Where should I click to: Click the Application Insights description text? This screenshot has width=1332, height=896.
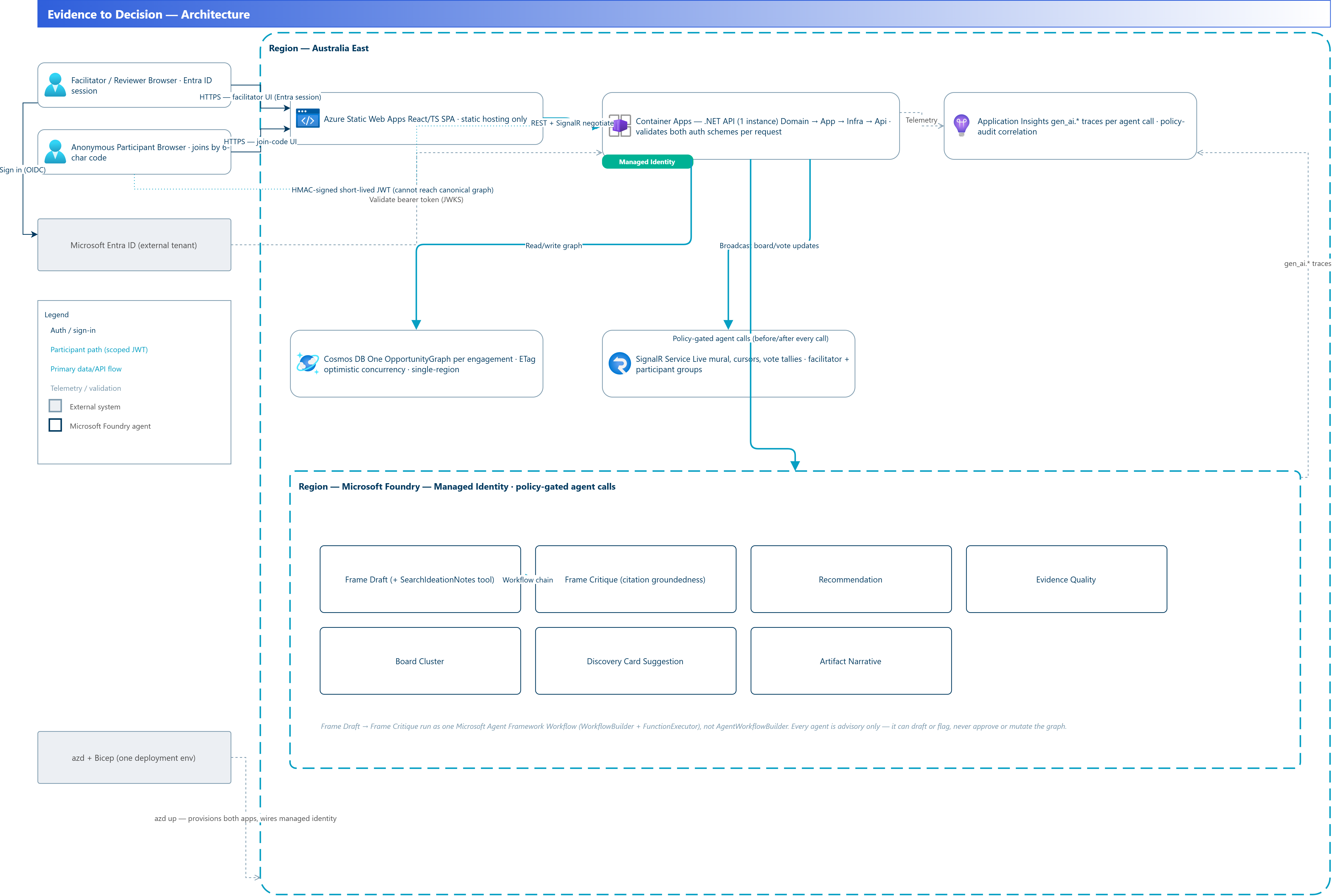[1081, 126]
